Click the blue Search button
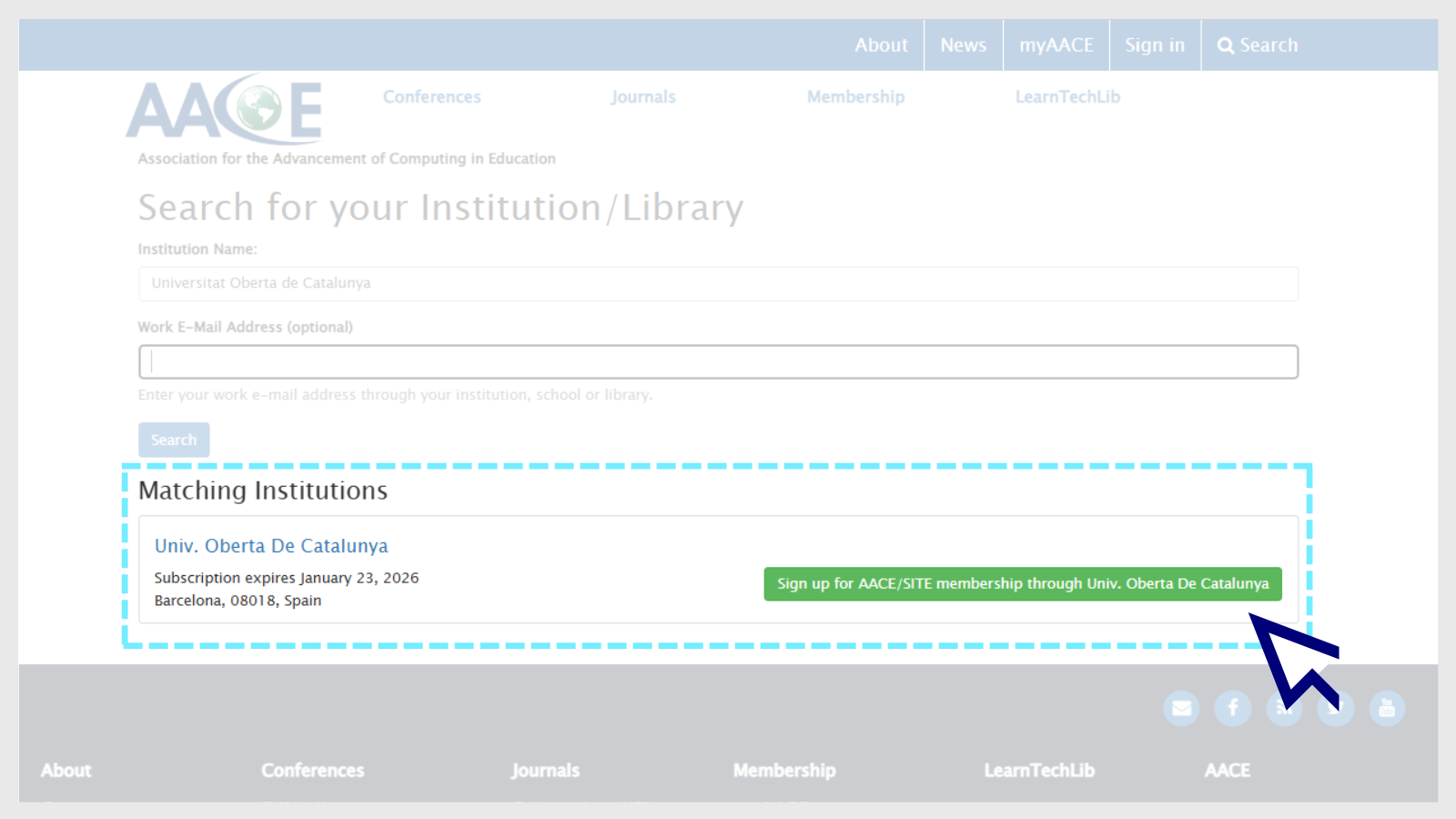1456x819 pixels. click(174, 440)
